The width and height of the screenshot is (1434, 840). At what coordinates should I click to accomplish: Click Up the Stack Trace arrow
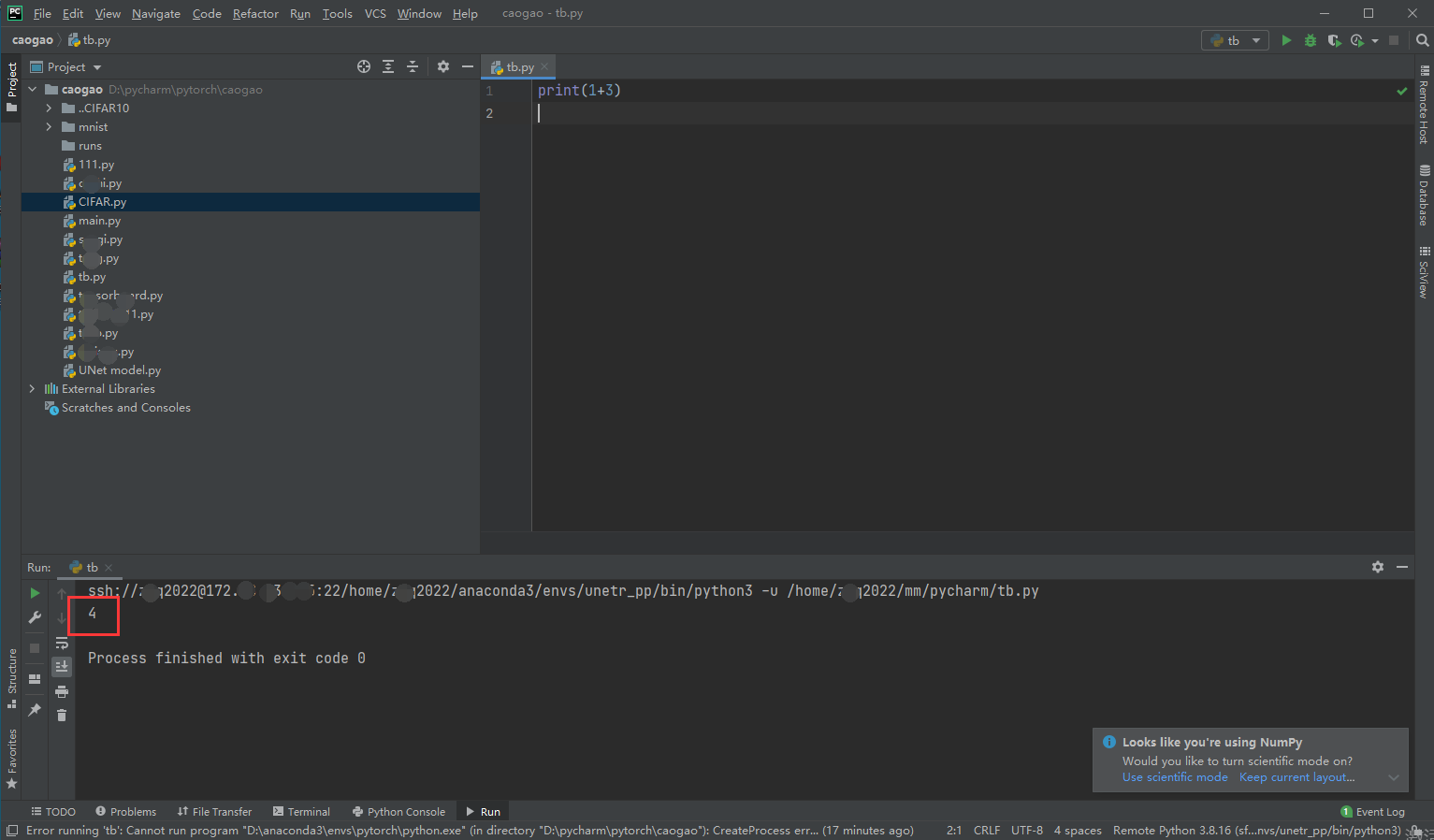pyautogui.click(x=62, y=593)
